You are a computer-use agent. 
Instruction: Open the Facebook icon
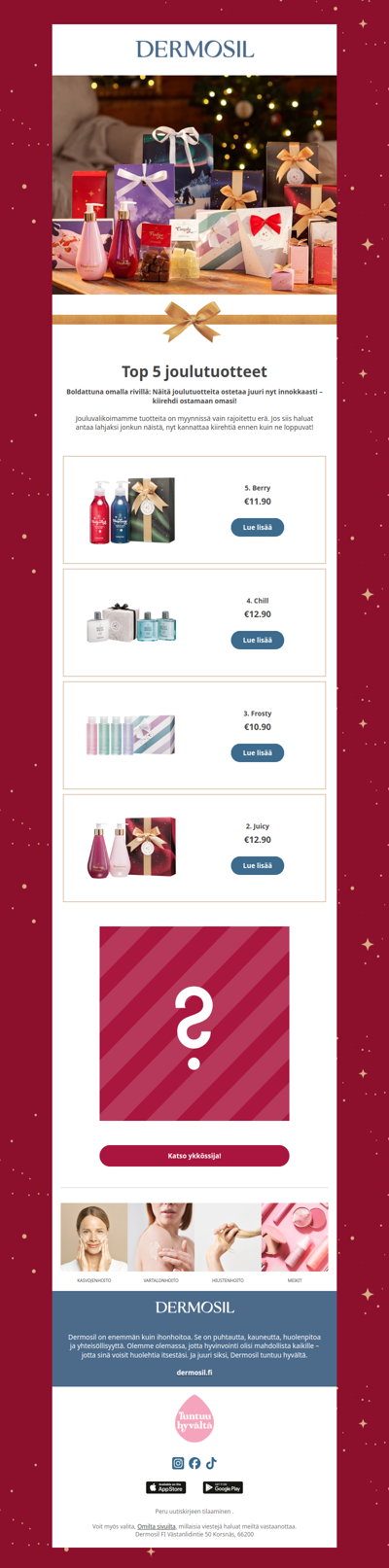[x=194, y=1463]
